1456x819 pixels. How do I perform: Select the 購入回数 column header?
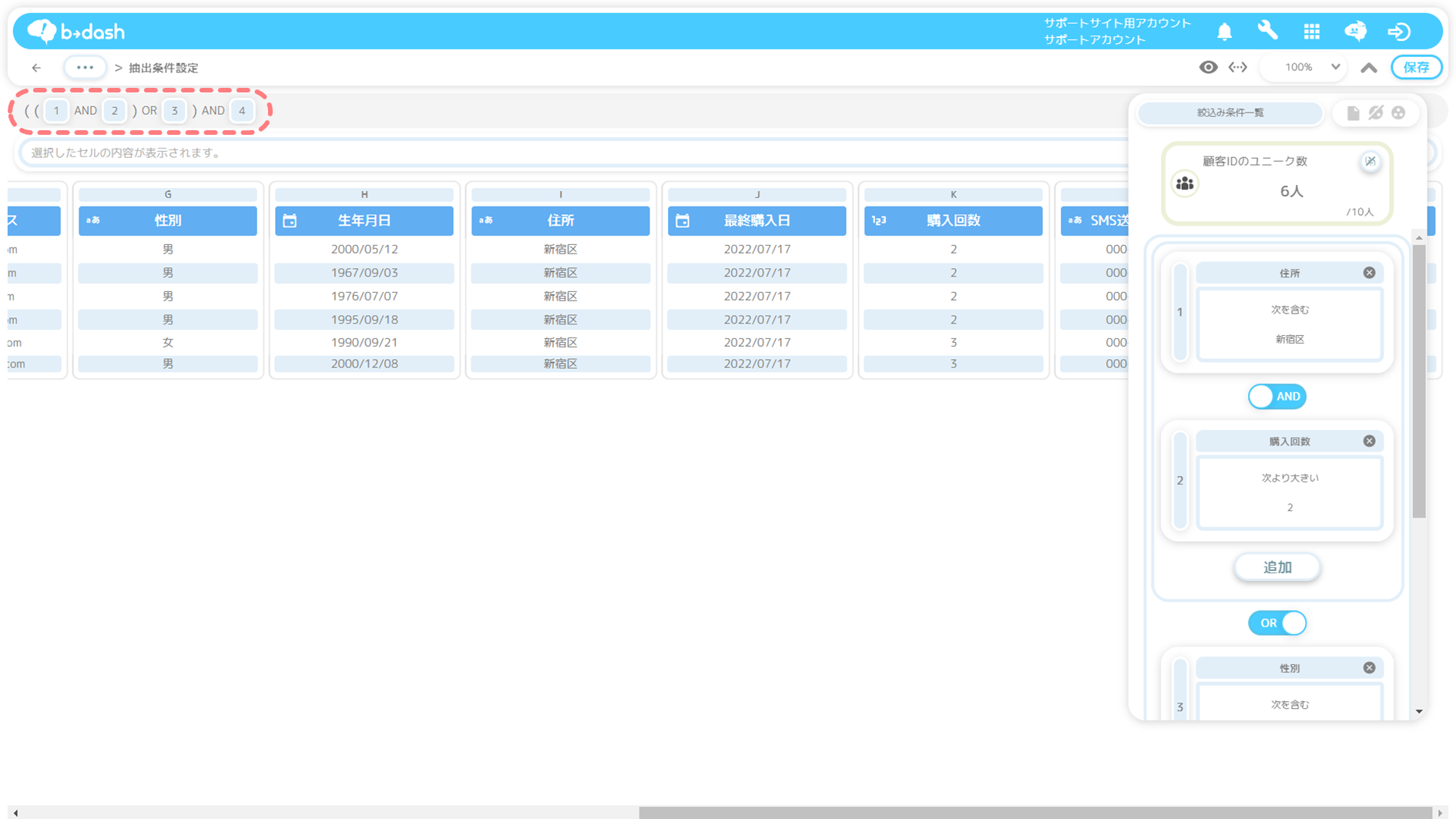[954, 220]
